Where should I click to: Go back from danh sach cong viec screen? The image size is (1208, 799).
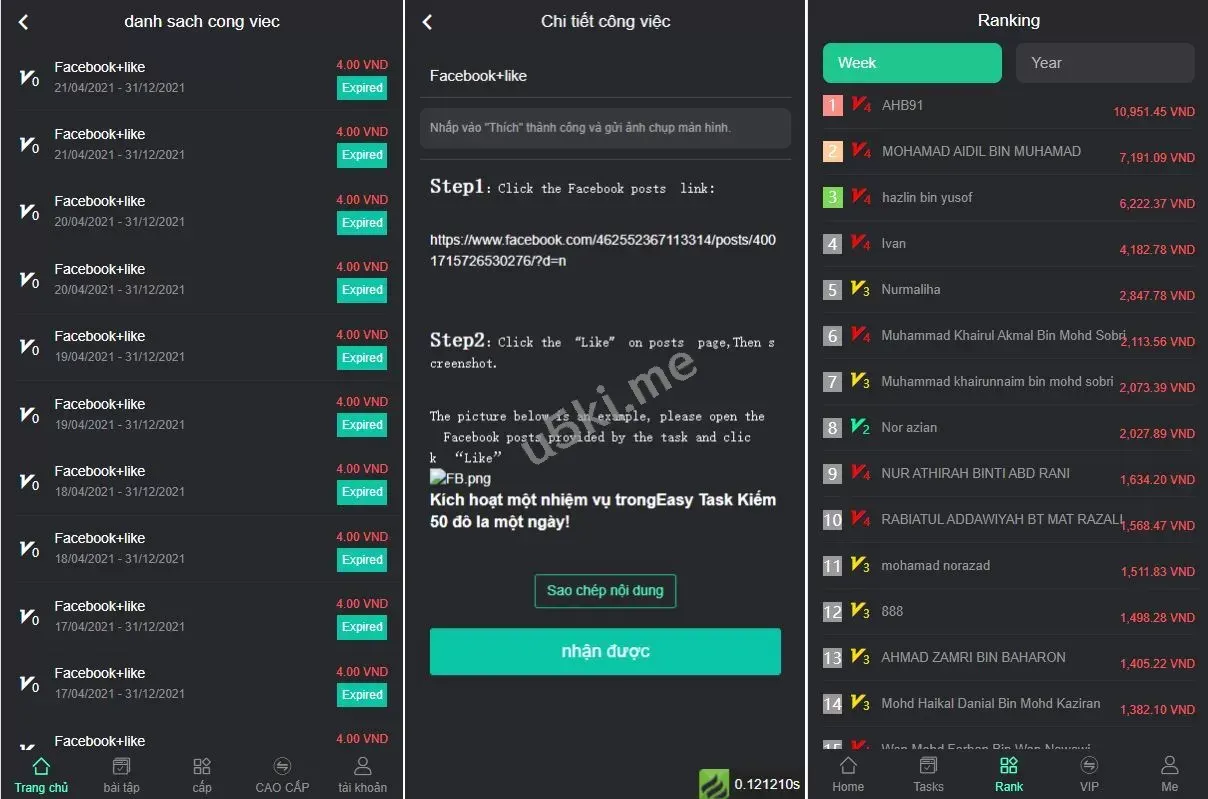tap(24, 22)
